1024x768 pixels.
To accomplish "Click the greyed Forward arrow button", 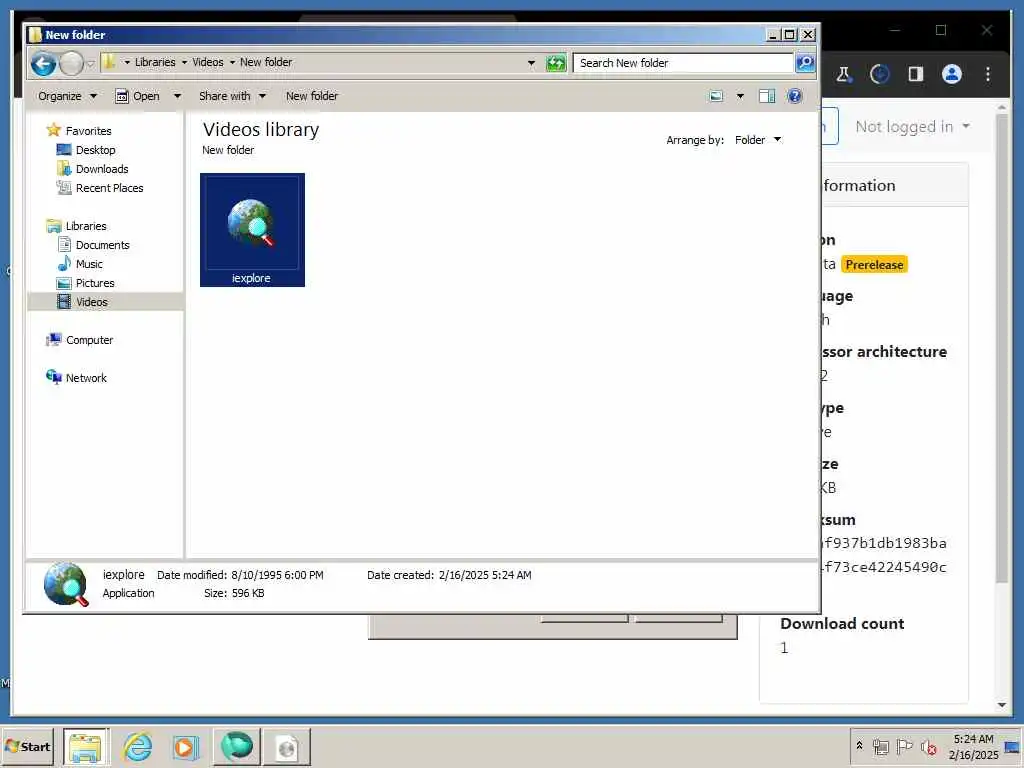I will 71,63.
